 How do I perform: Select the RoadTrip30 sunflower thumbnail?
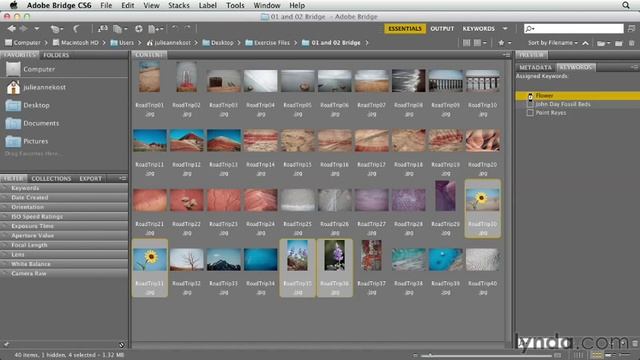coord(482,200)
